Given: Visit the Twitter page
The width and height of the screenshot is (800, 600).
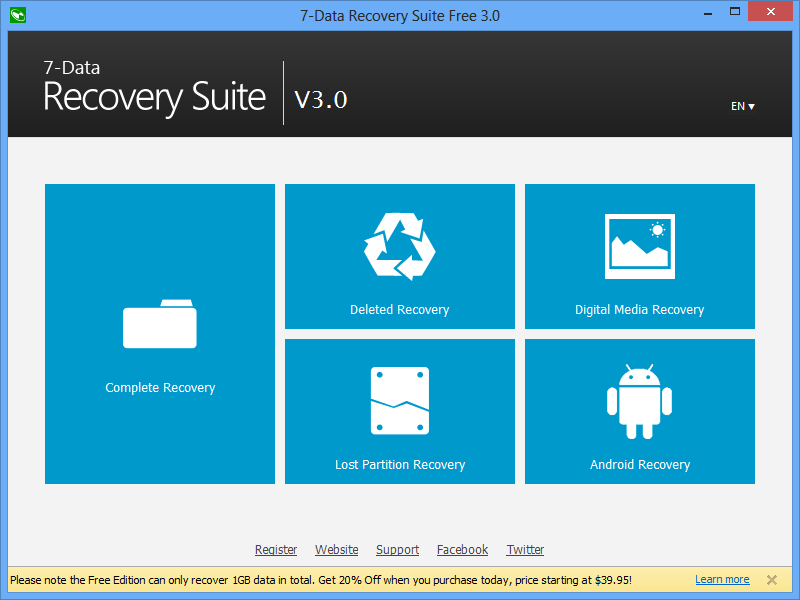Looking at the screenshot, I should [525, 549].
